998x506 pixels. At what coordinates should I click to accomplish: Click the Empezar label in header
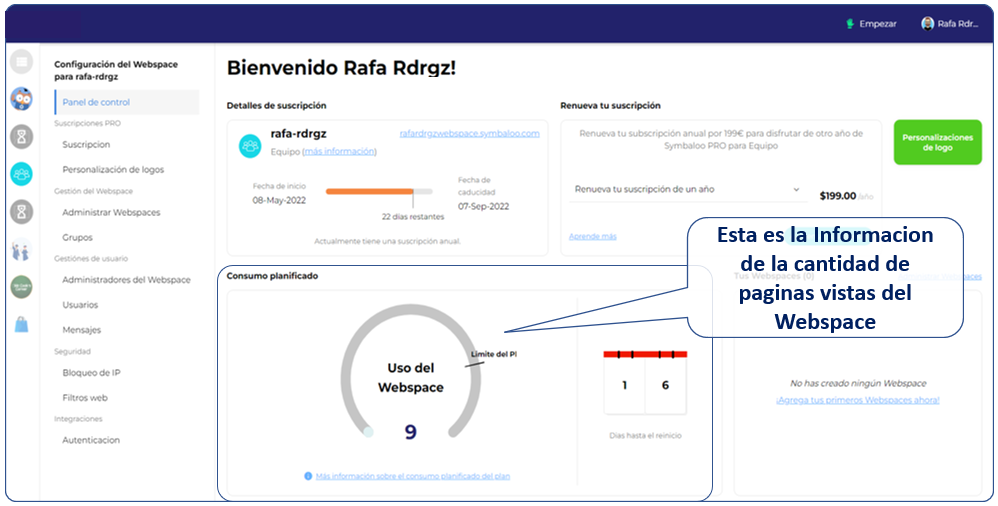click(x=878, y=24)
